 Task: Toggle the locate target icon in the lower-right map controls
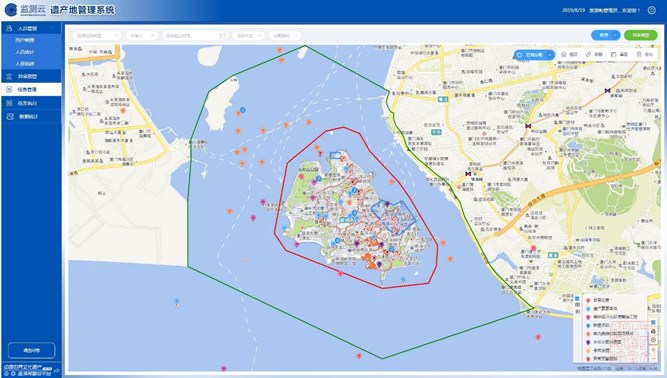point(653,339)
